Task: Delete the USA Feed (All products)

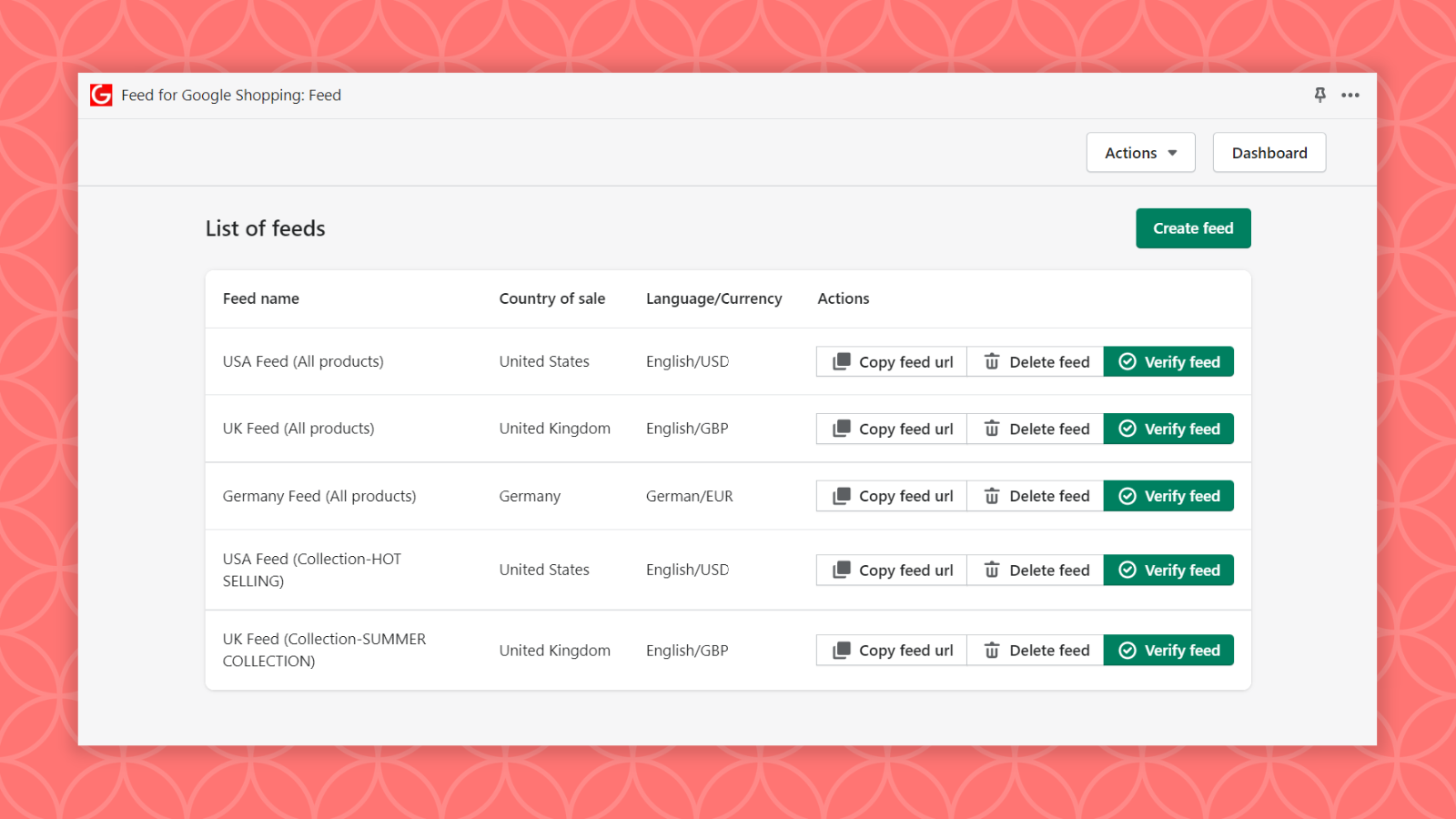Action: 1035,361
